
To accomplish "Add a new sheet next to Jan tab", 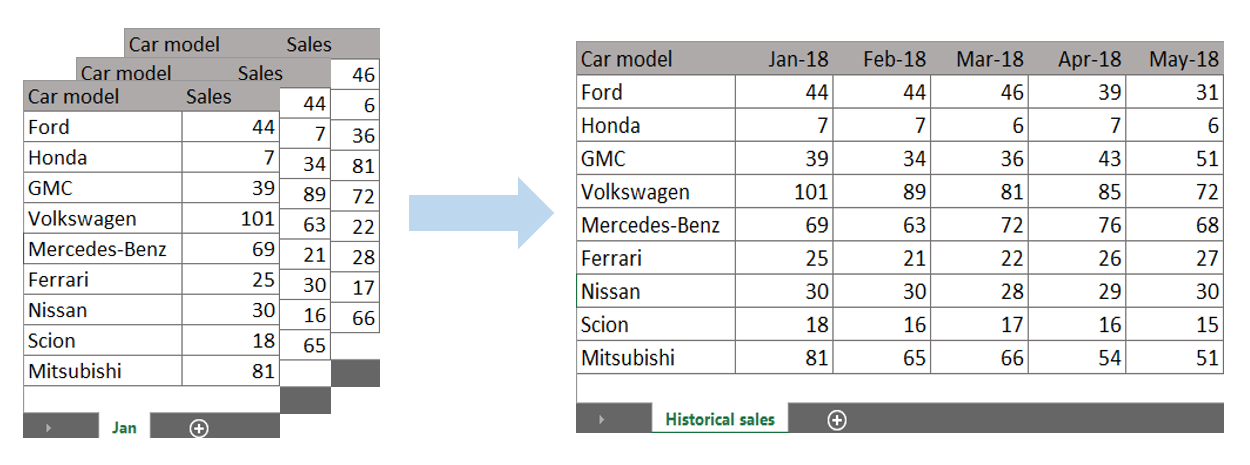I will tap(199, 428).
